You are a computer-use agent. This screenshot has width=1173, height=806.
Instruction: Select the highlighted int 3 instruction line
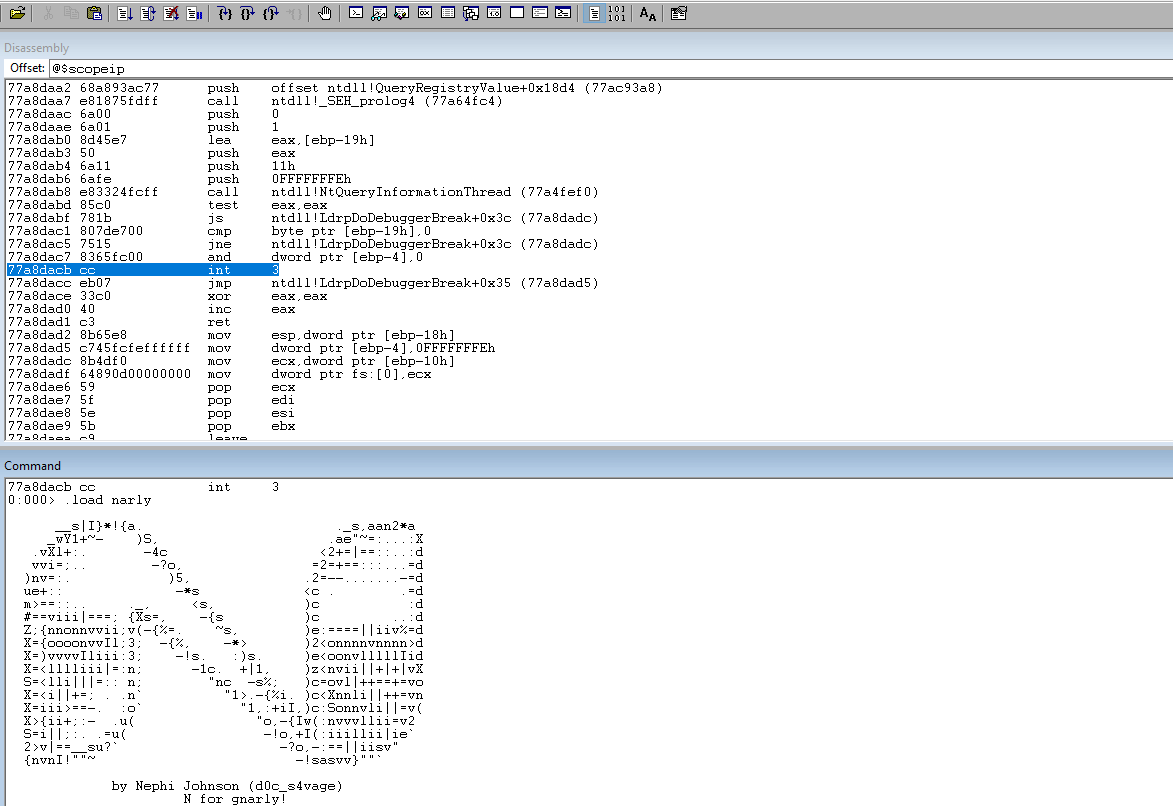(x=142, y=270)
